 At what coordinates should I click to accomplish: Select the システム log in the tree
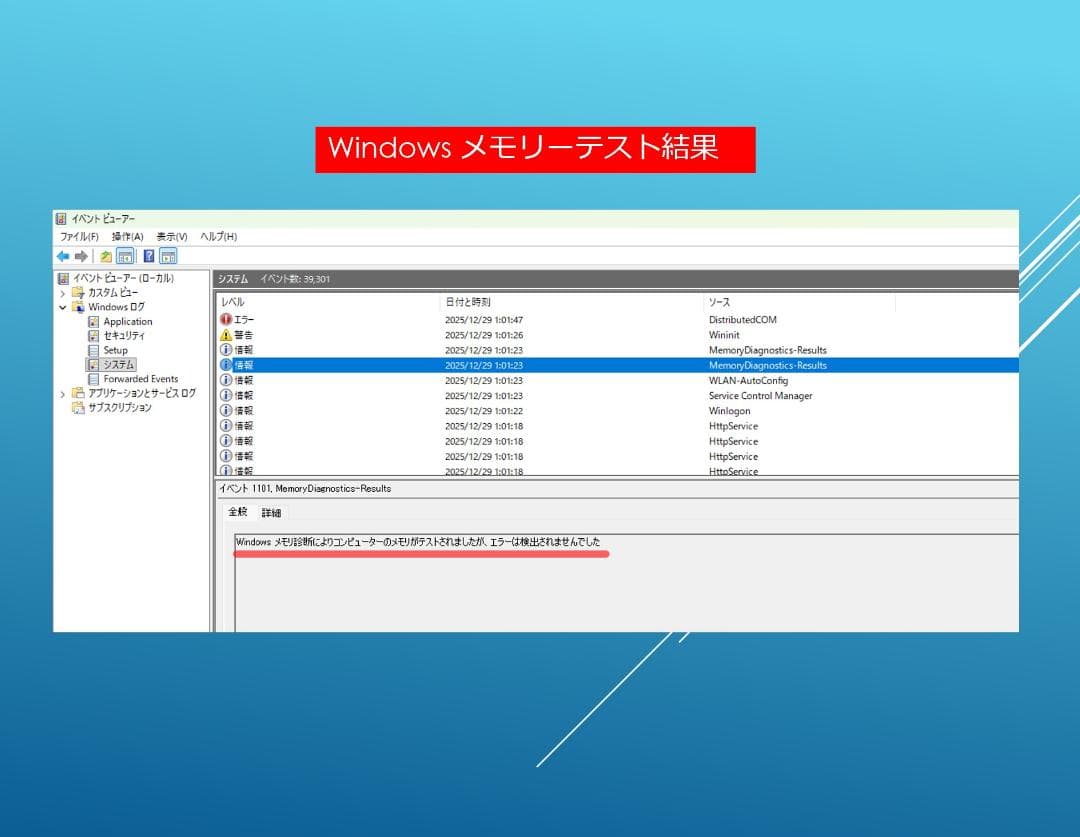pyautogui.click(x=118, y=365)
